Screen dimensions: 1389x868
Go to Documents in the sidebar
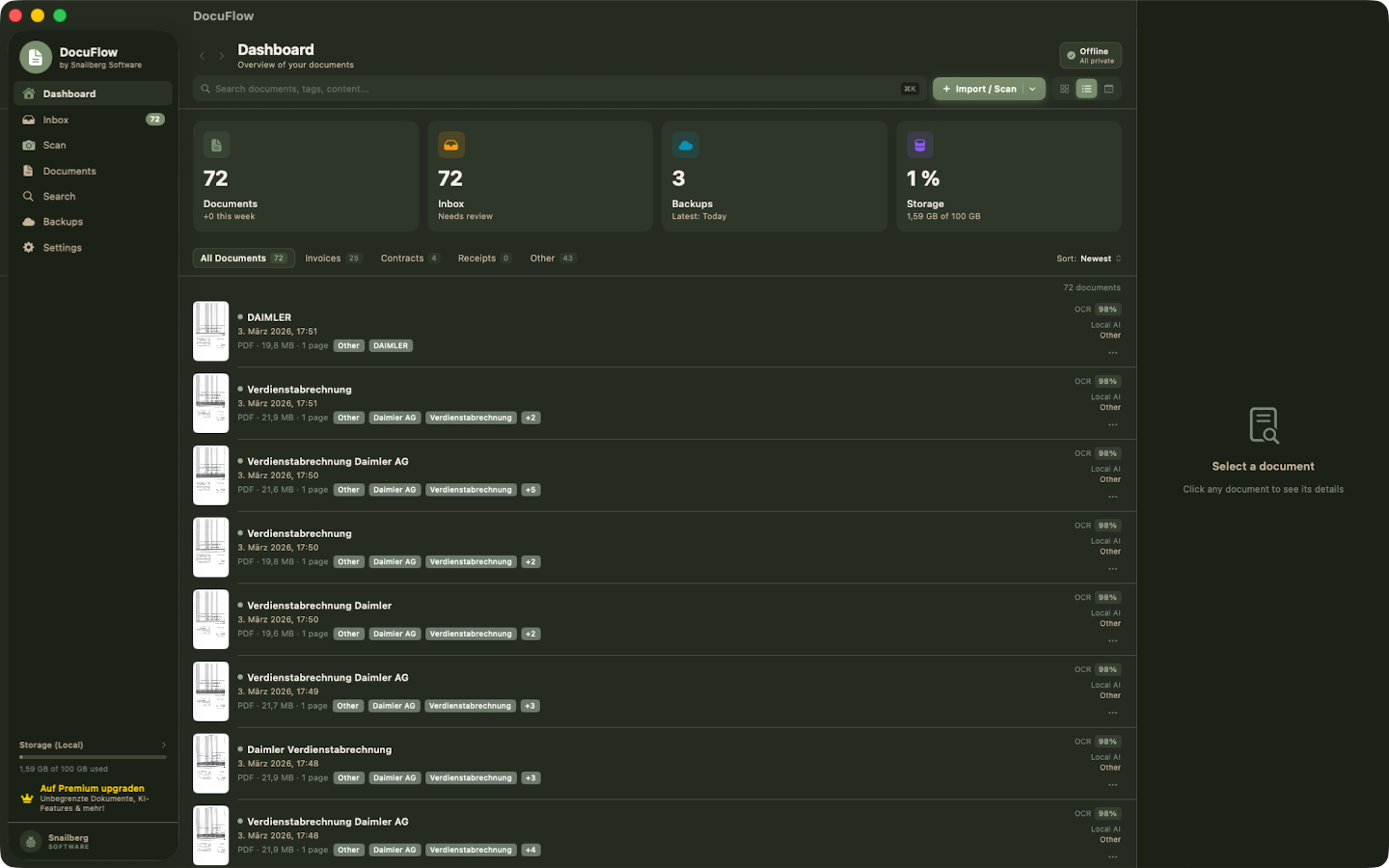coord(93,171)
